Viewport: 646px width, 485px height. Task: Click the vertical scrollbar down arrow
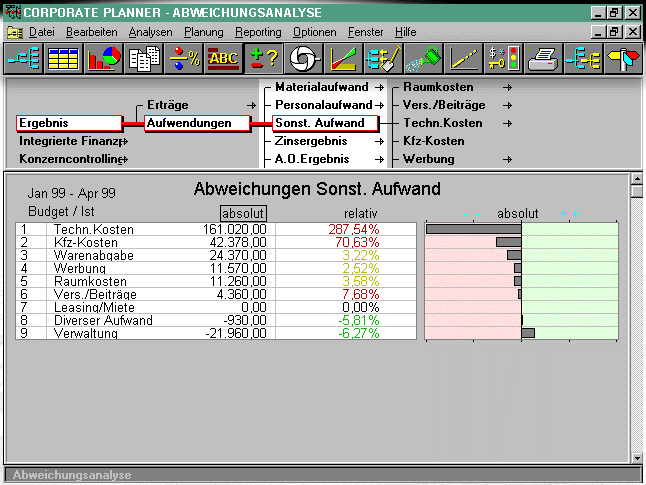(637, 458)
